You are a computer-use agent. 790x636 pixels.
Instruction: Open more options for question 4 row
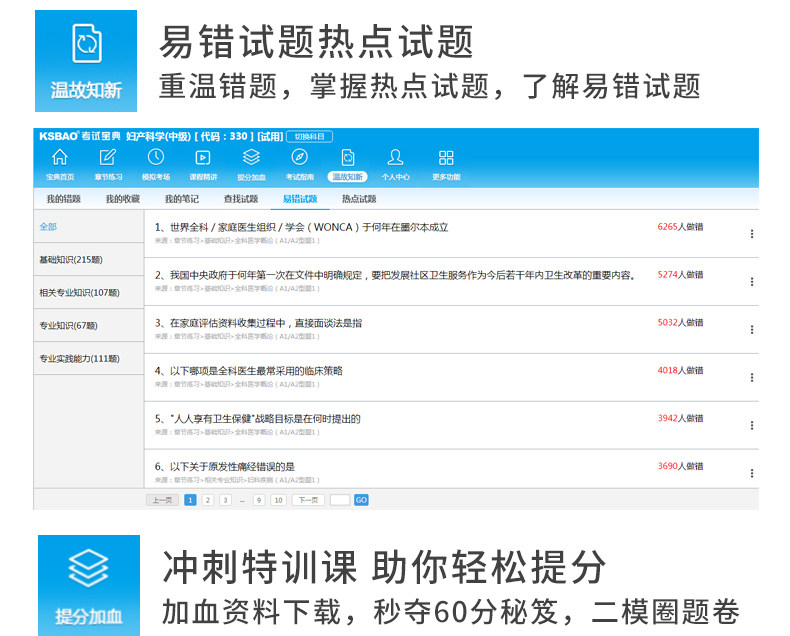tap(752, 377)
